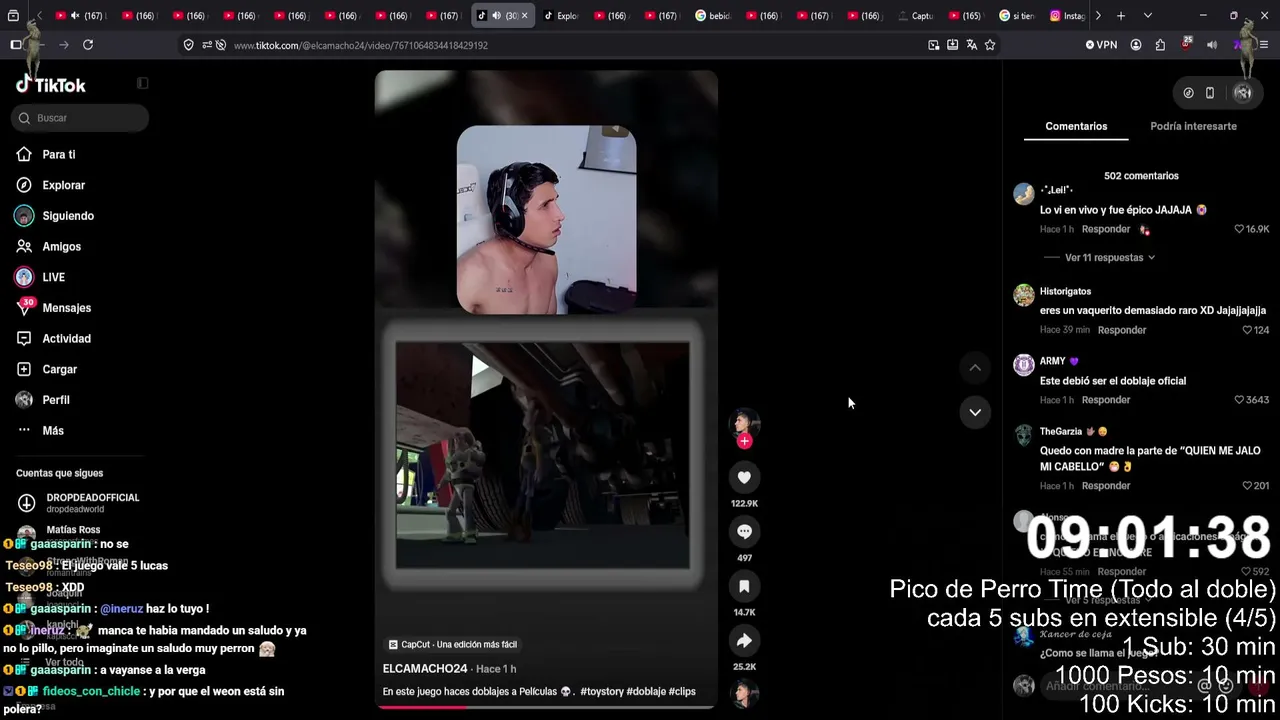This screenshot has width=1280, height=720.
Task: Open the tab list dropdown arrow
Action: [x=1148, y=16]
